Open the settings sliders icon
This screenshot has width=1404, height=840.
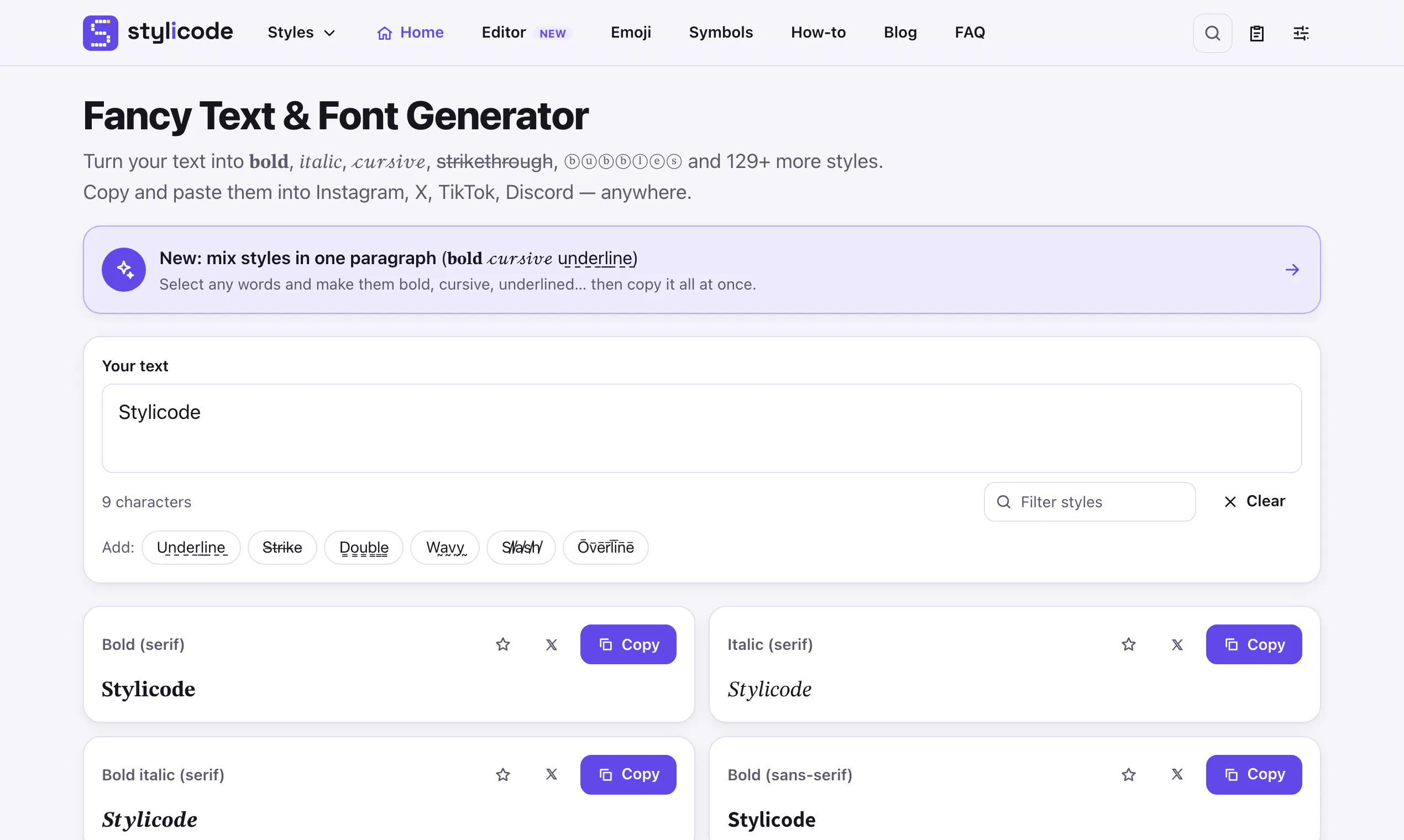click(1301, 33)
